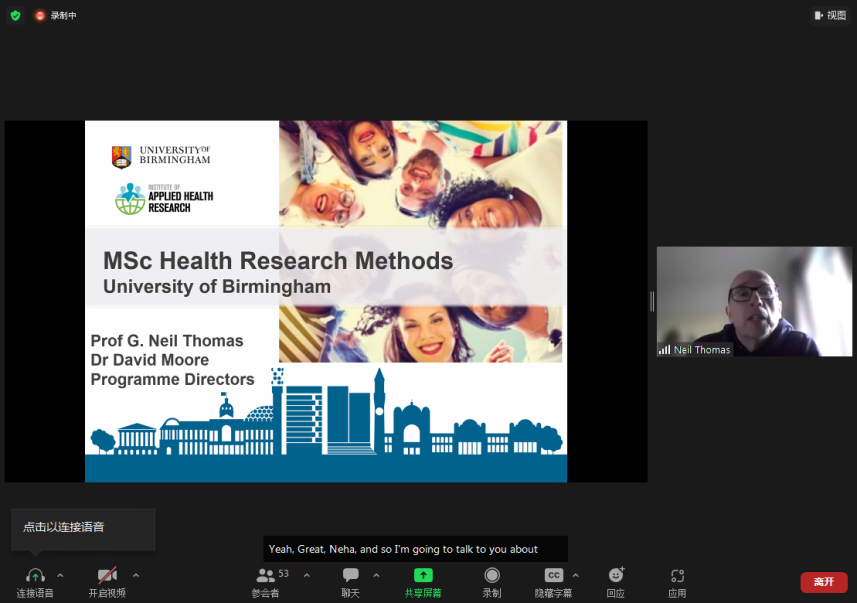The height and width of the screenshot is (603, 857).
Task: Click the 录制 record button
Action: coord(492,582)
